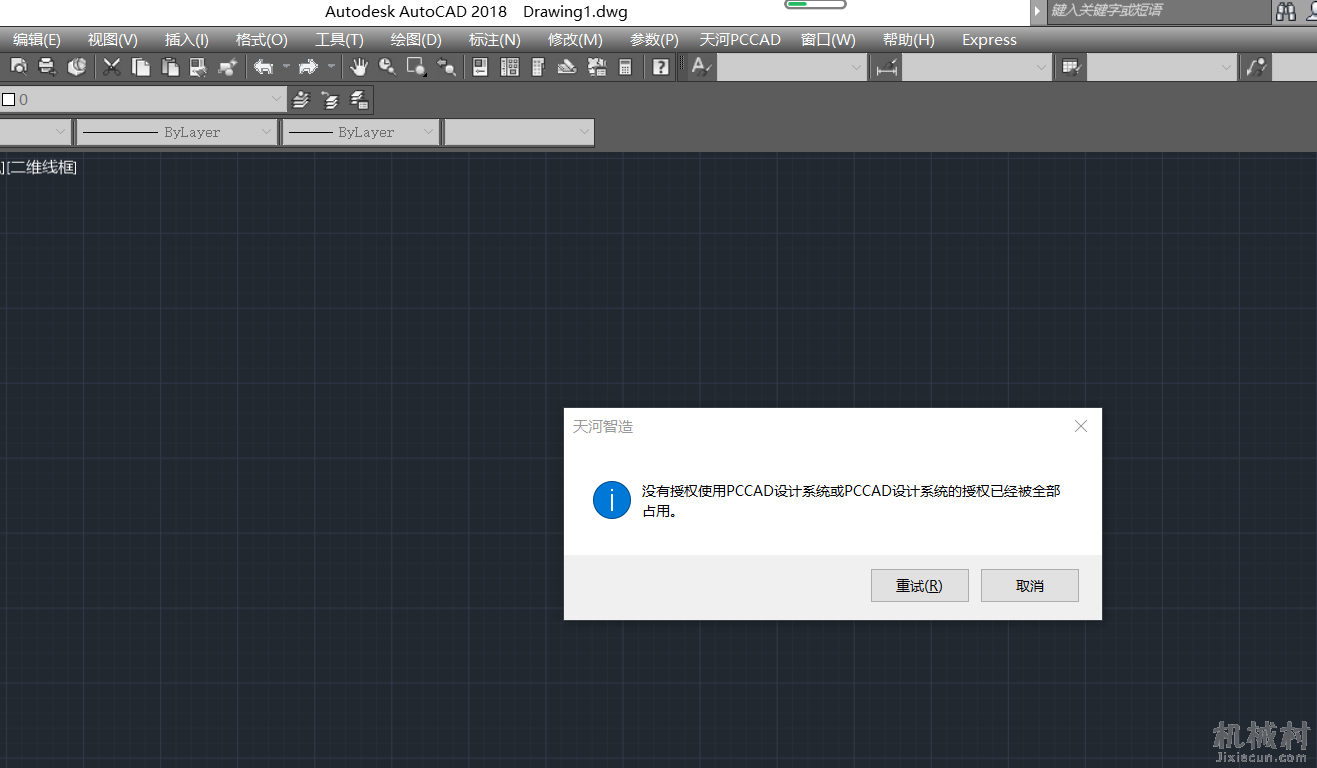
Task: Close the 天河智造 dialog
Action: (1080, 426)
